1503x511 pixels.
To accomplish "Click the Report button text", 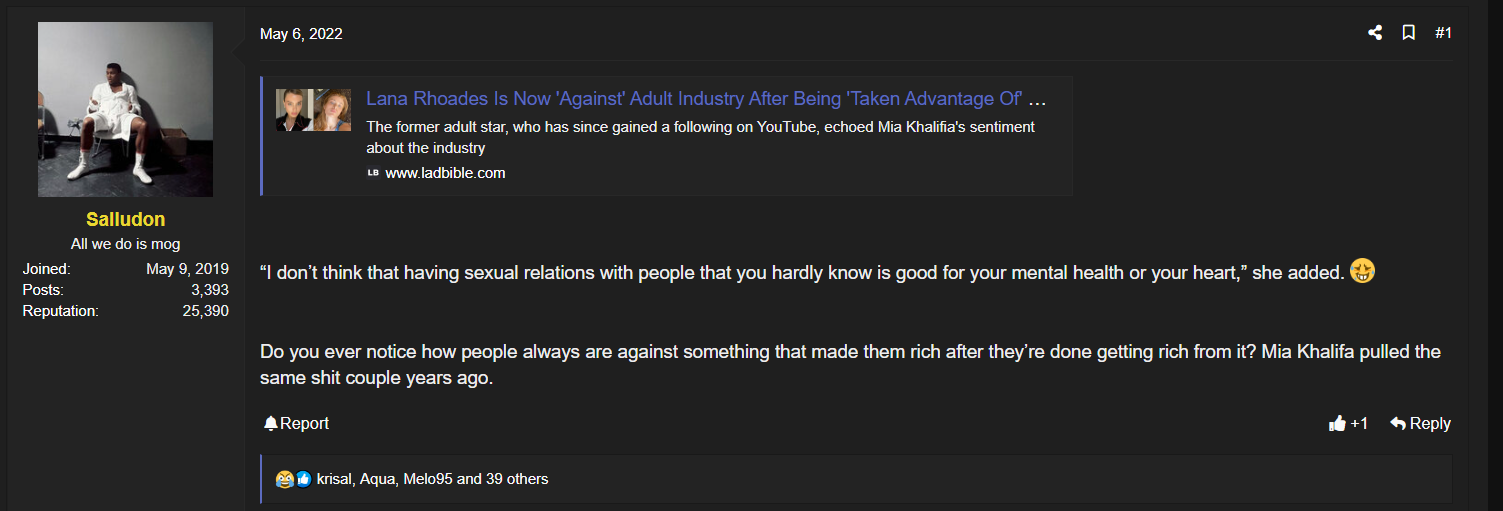I will (305, 424).
